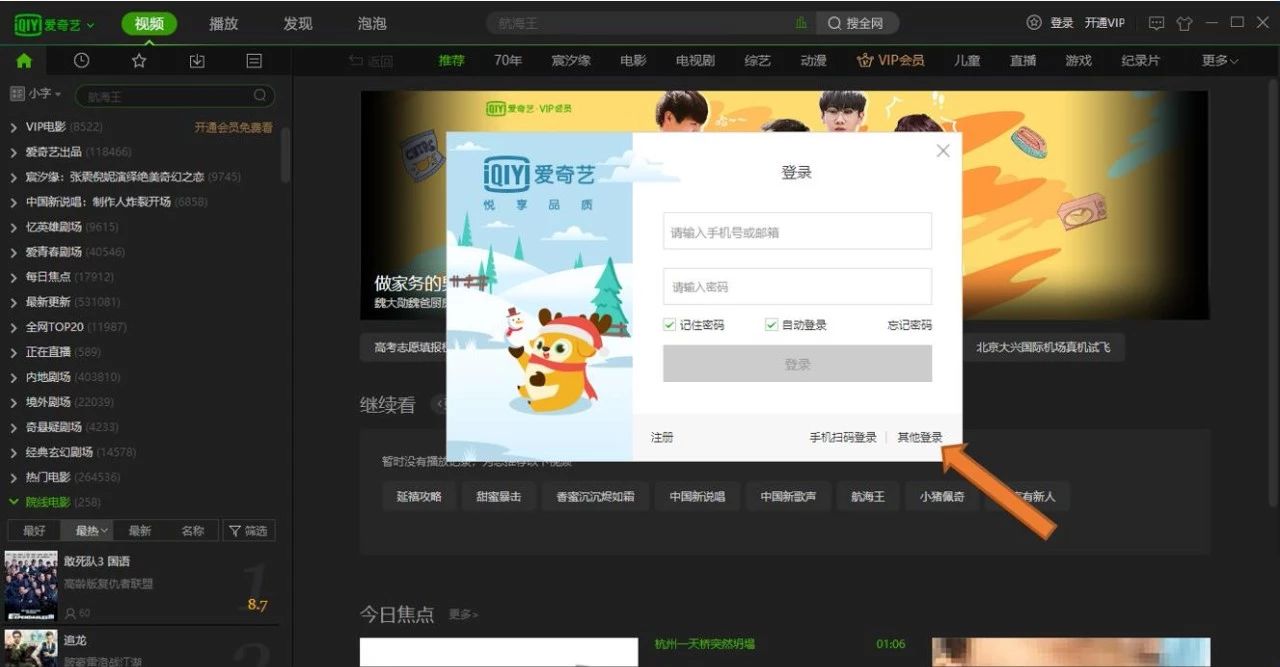Open the skin T-shirt icon
Viewport: 1280px width, 667px height.
pos(1185,23)
